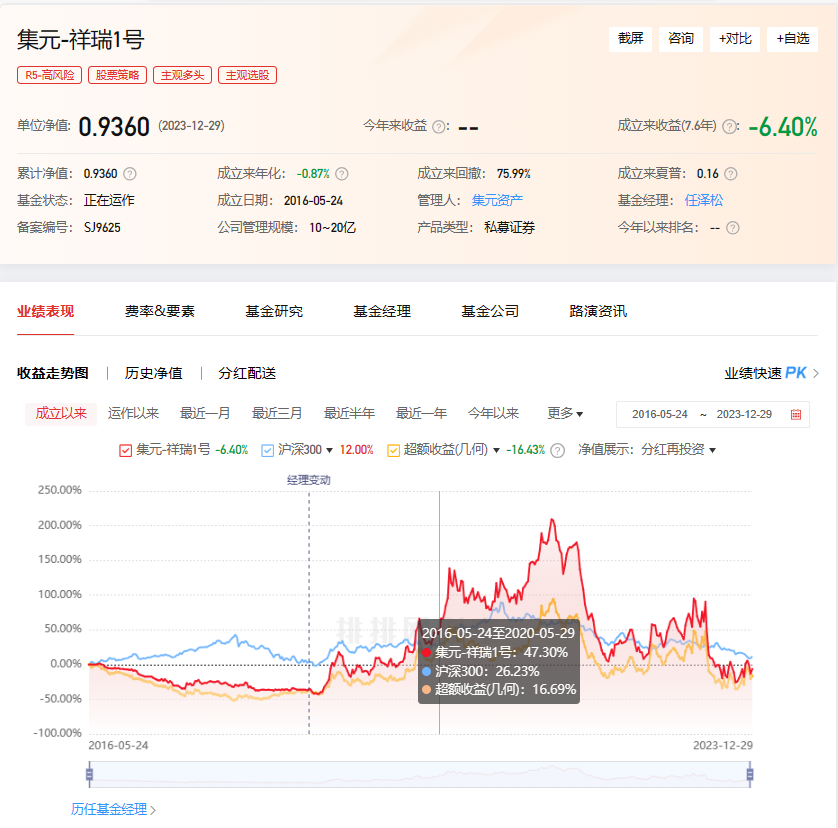Open 业绩快速 PK link
The height and width of the screenshot is (828, 838).
pyautogui.click(x=771, y=373)
